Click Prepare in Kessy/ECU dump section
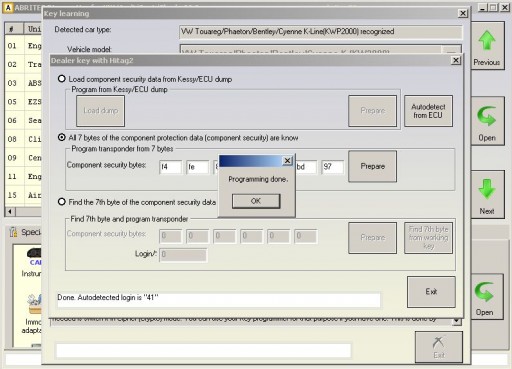The image size is (512, 369). pos(373,111)
